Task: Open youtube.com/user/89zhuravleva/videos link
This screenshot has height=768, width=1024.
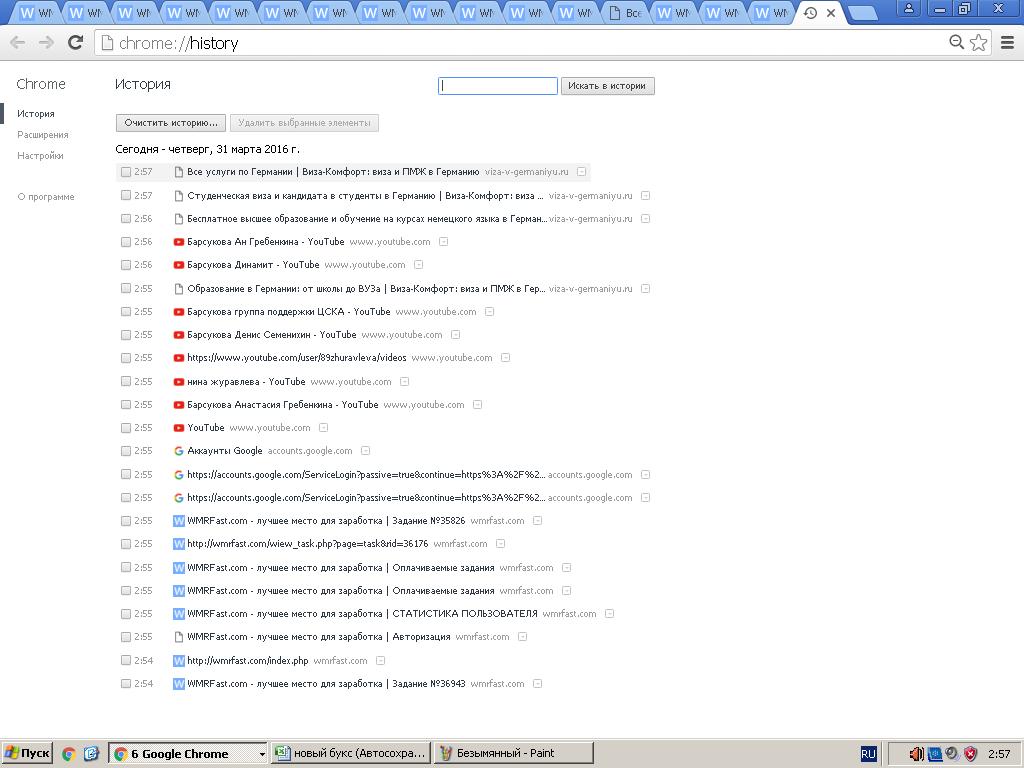Action: click(x=296, y=358)
